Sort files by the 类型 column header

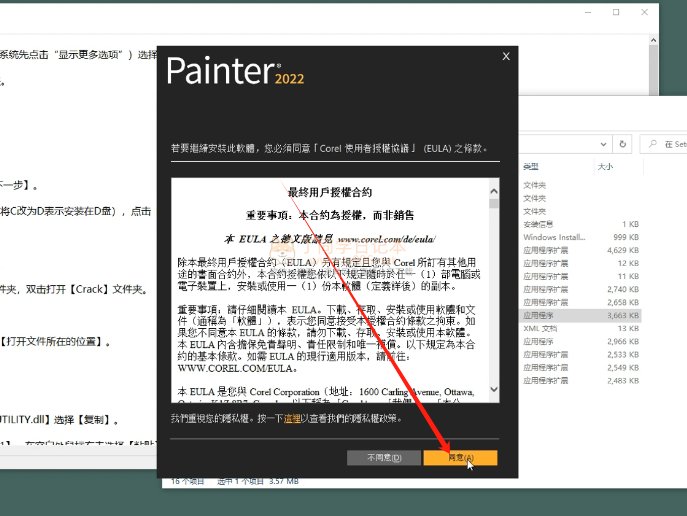(x=531, y=166)
